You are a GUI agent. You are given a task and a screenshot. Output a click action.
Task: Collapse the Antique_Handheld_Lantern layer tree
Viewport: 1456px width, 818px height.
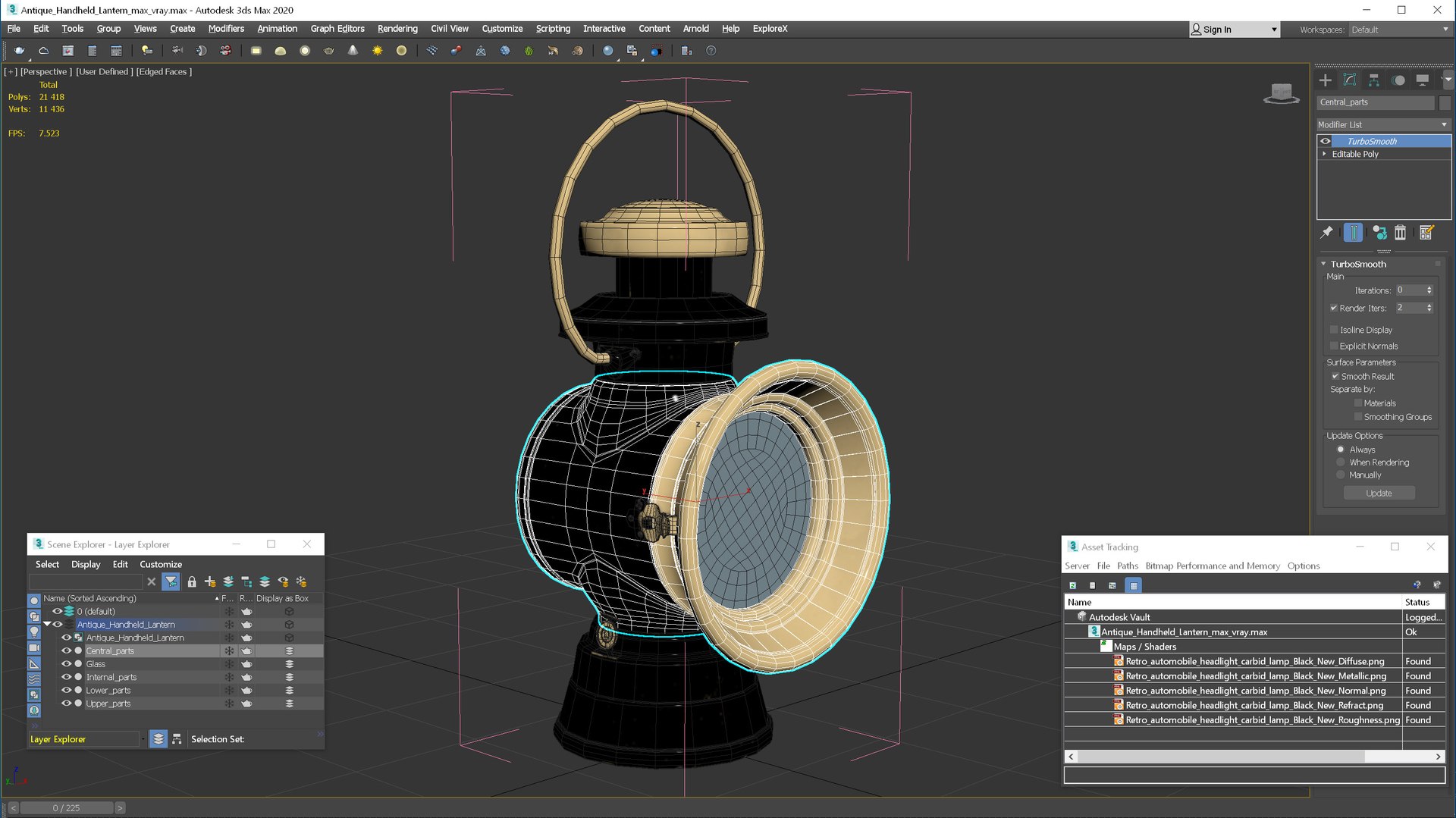[47, 625]
